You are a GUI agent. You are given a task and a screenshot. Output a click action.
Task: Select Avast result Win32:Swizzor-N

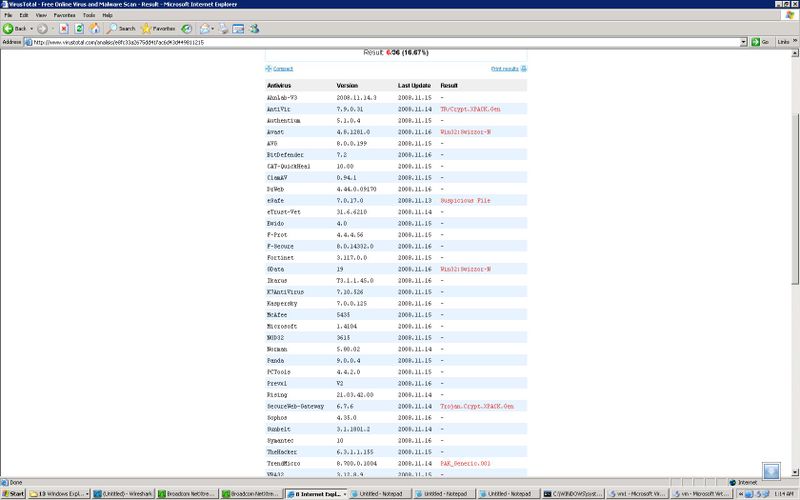(465, 132)
